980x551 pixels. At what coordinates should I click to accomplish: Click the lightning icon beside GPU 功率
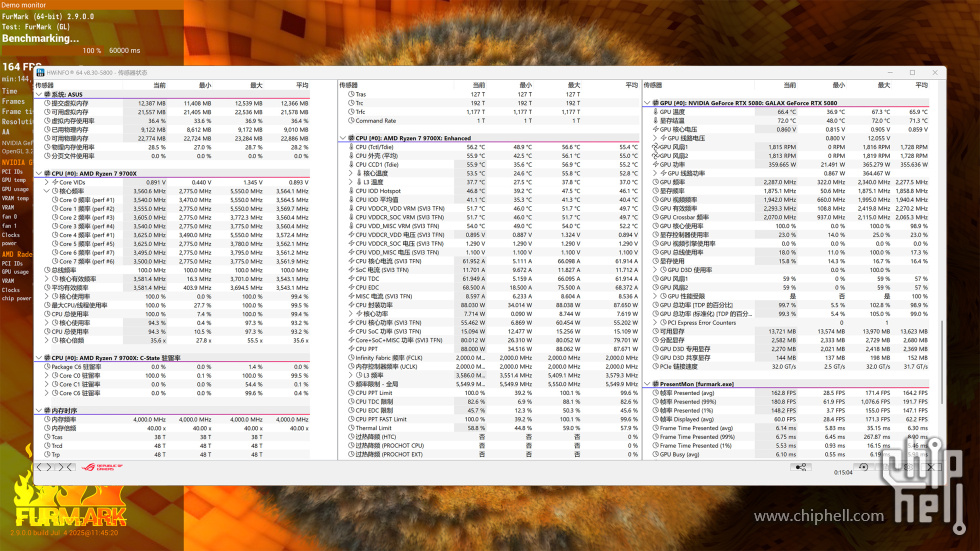pyautogui.click(x=653, y=165)
